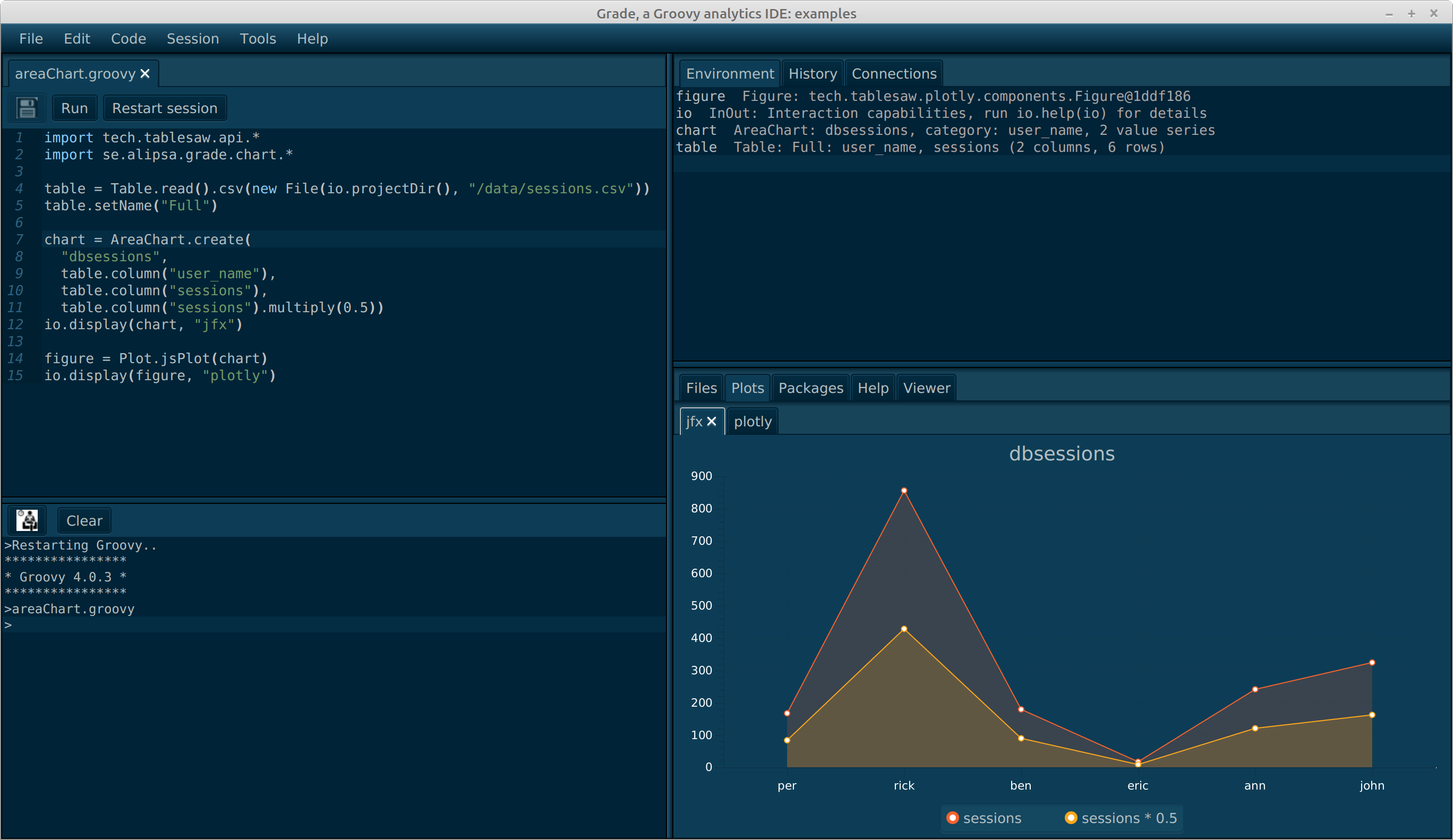Maximize the Grade window
Viewport: 1453px width, 840px height.
click(1411, 13)
